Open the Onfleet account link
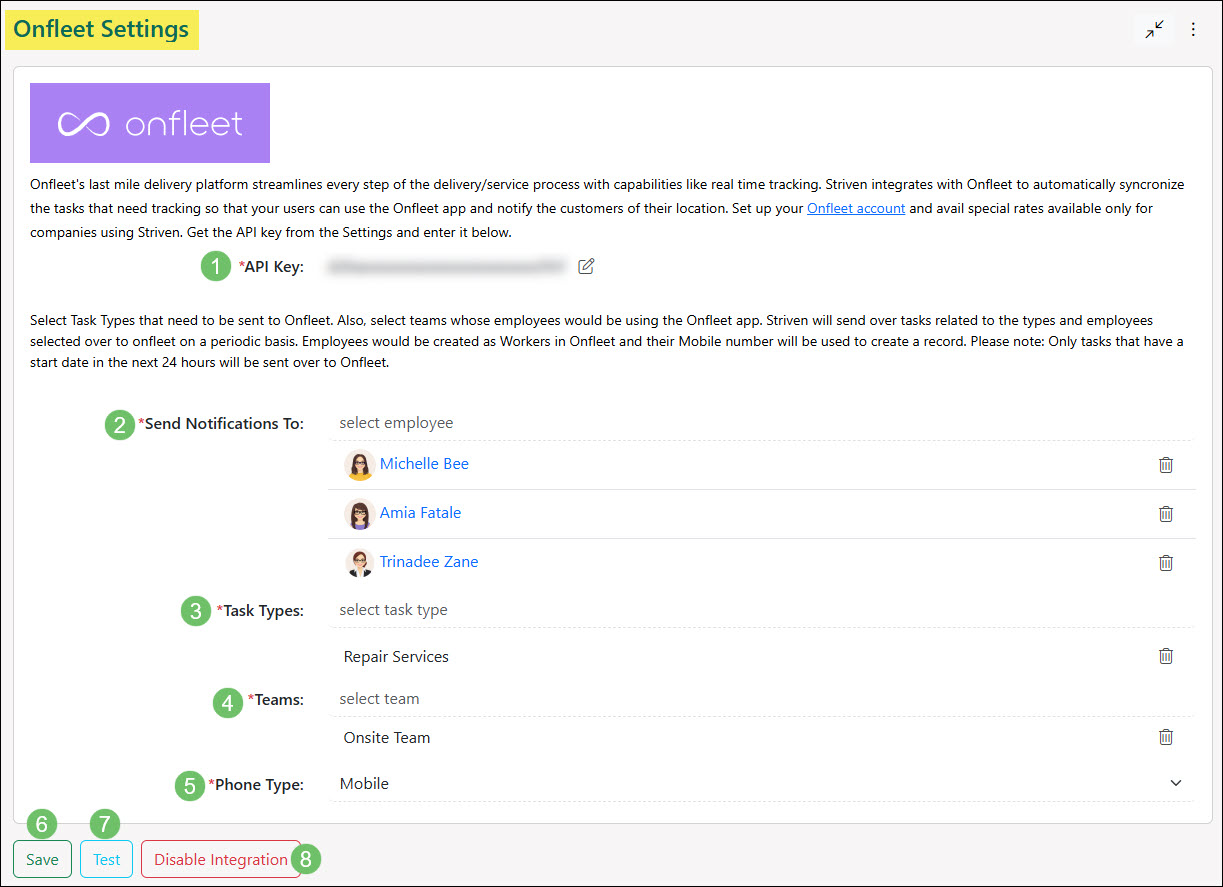This screenshot has width=1223, height=887. pyautogui.click(x=856, y=208)
